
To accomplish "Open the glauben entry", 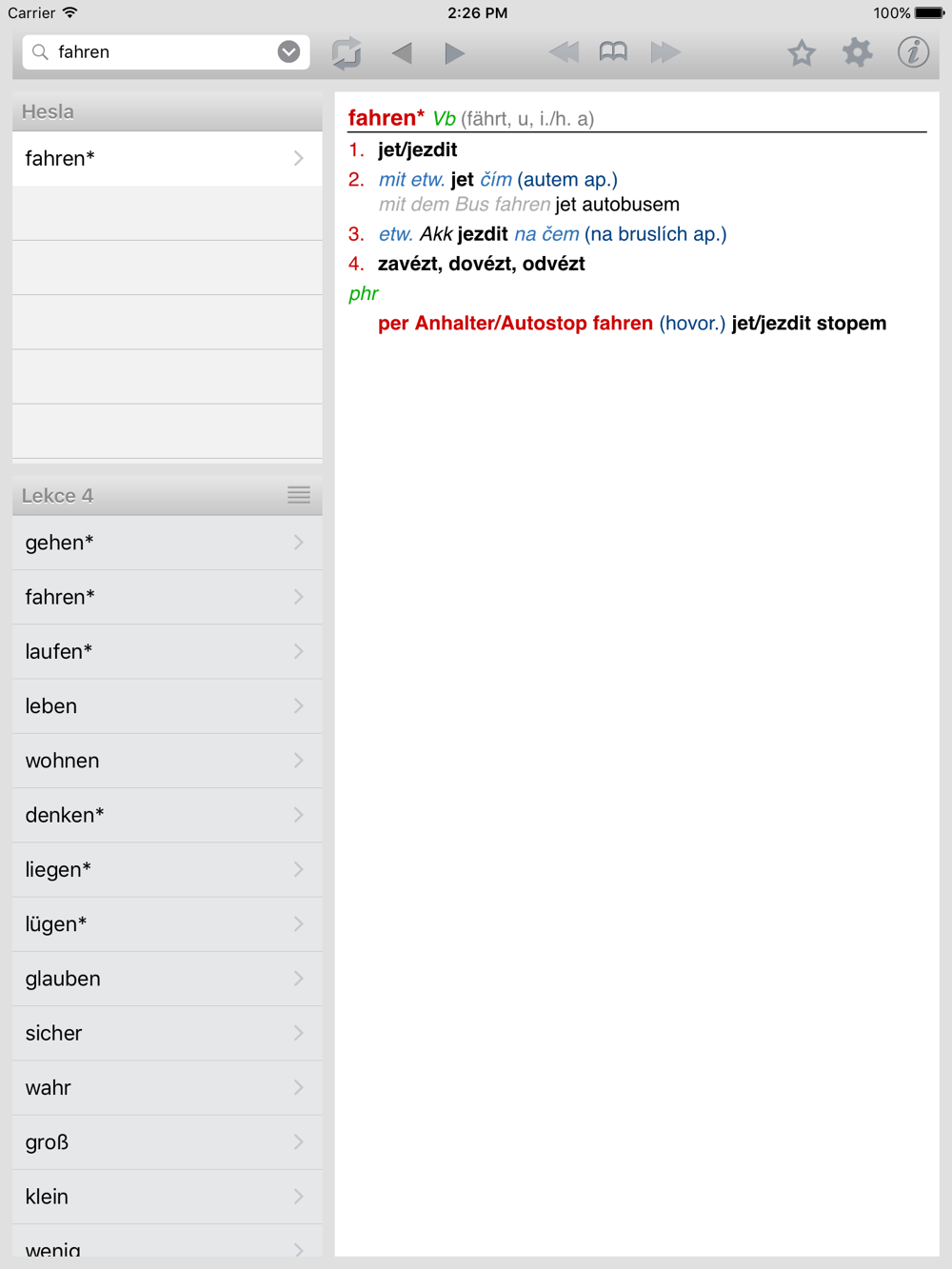I will [168, 979].
